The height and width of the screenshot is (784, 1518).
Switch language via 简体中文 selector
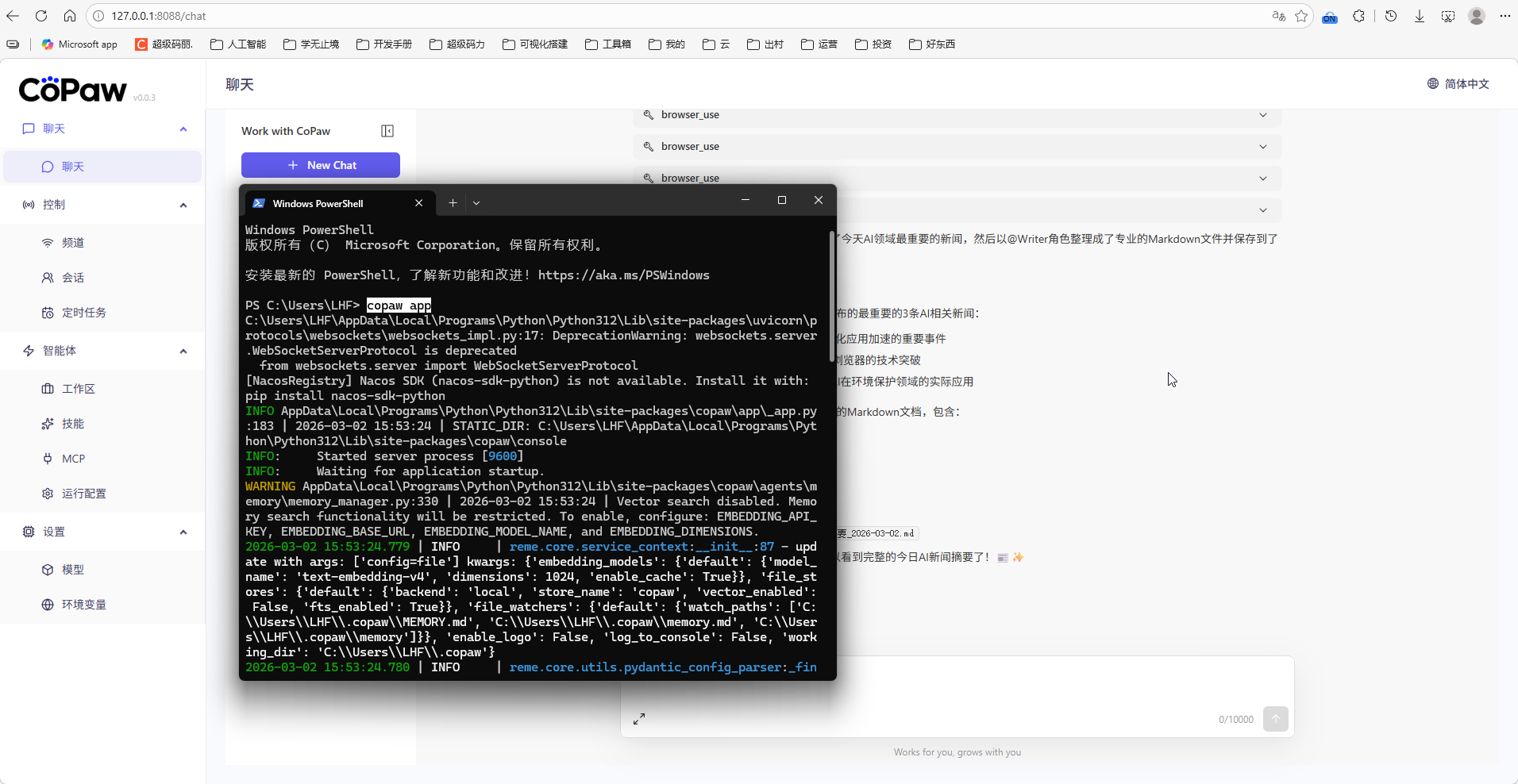point(1458,84)
